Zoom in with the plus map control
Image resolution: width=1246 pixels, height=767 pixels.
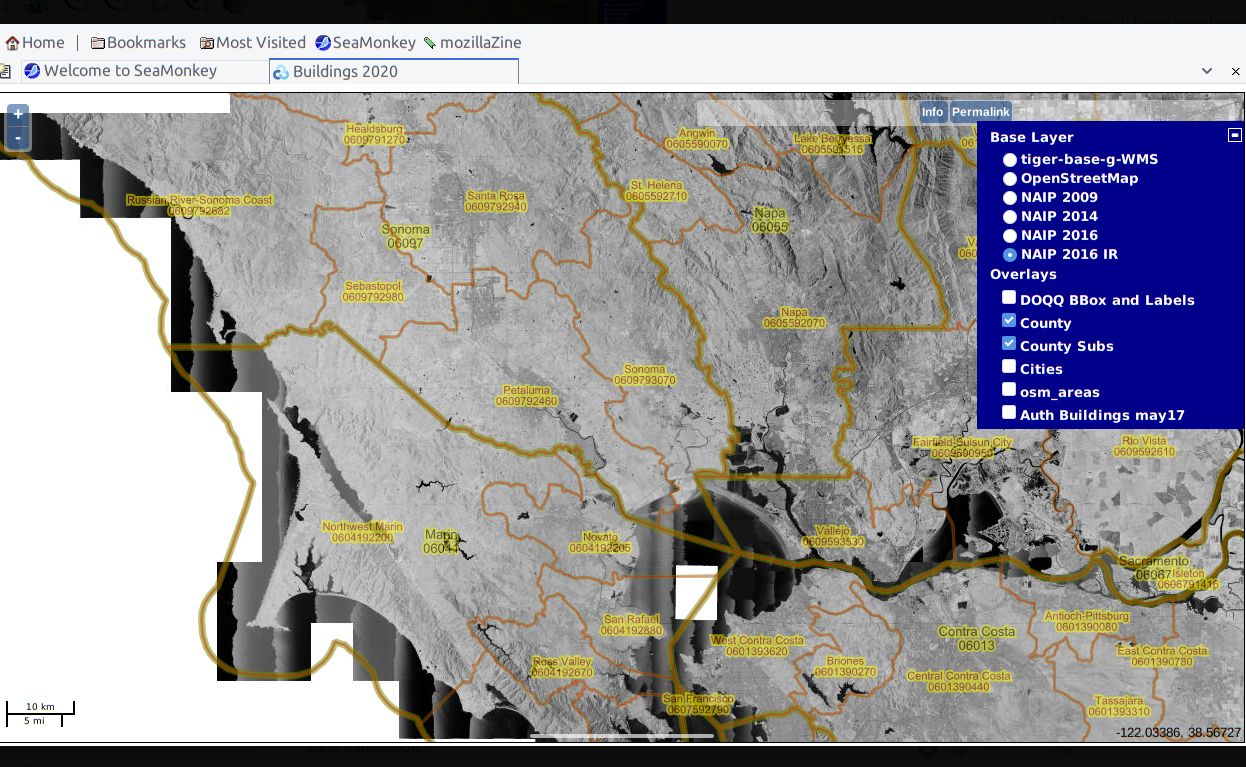[18, 114]
